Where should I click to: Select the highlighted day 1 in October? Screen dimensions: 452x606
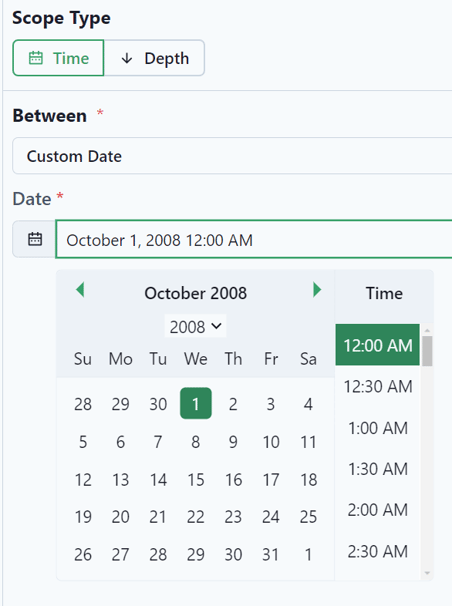pyautogui.click(x=196, y=403)
